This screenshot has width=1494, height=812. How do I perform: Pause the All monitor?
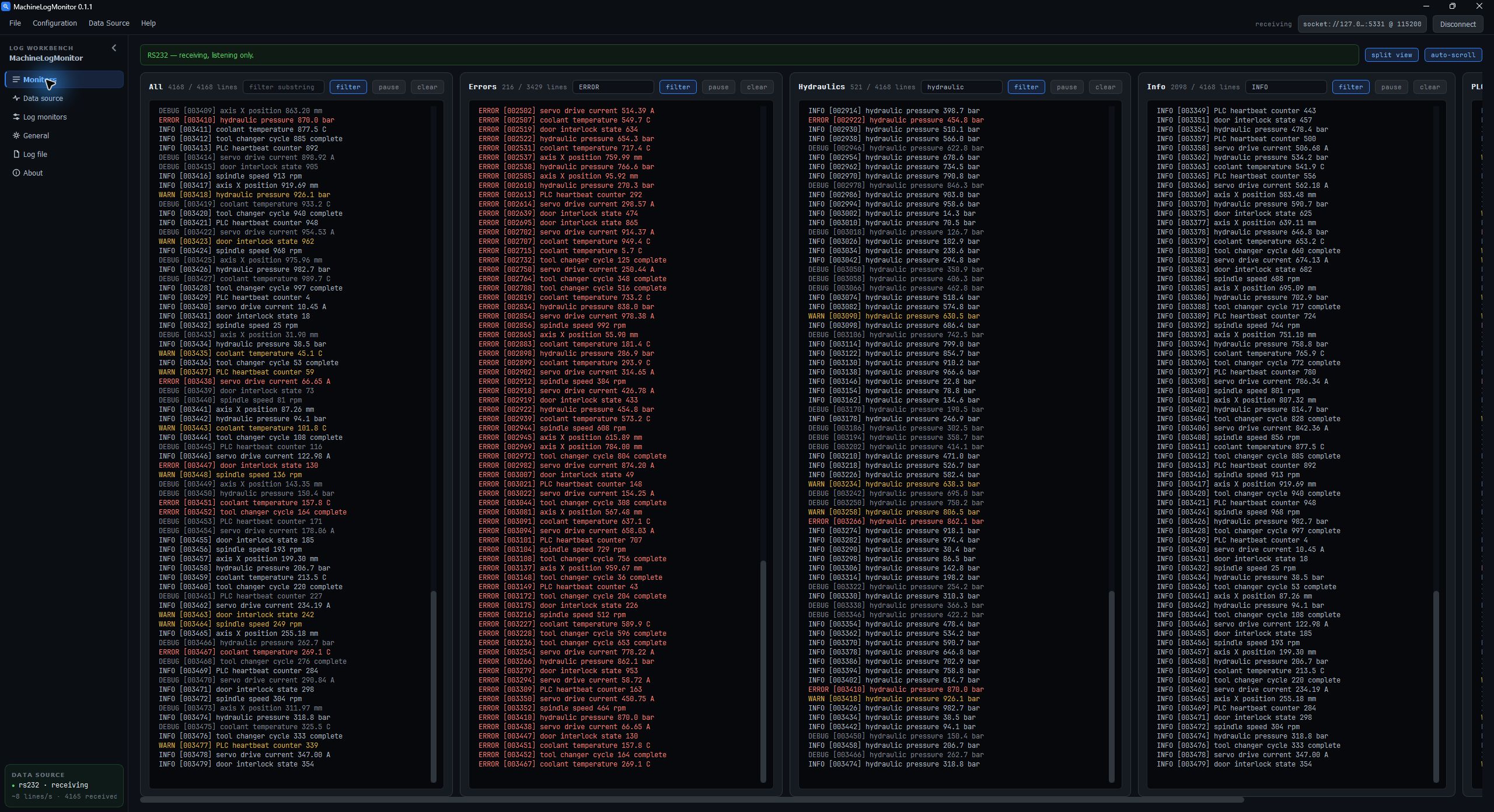point(389,87)
